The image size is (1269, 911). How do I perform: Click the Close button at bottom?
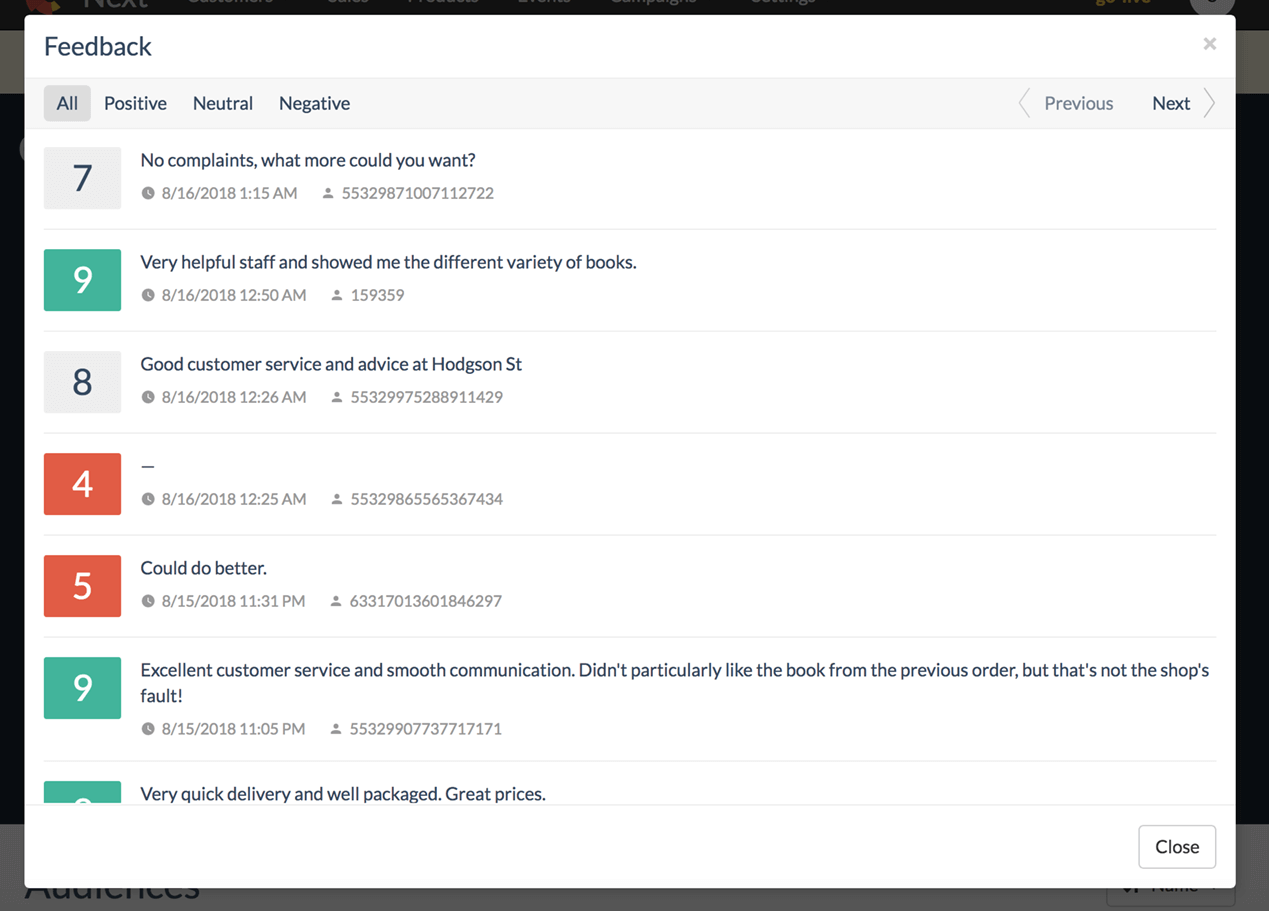[1177, 847]
